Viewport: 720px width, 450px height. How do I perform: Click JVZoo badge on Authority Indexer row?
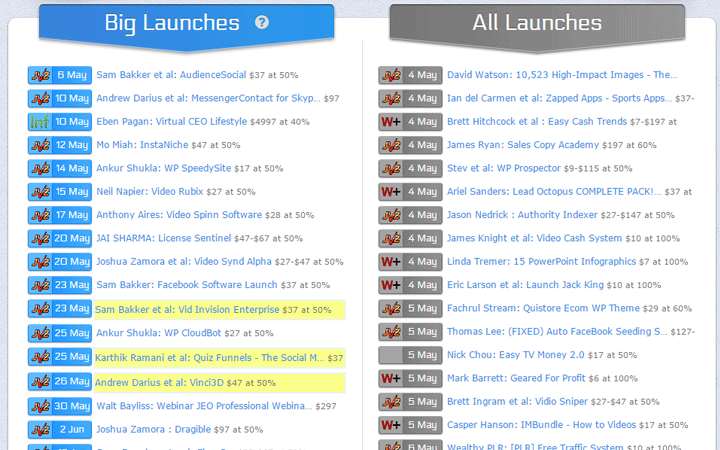[x=391, y=215]
